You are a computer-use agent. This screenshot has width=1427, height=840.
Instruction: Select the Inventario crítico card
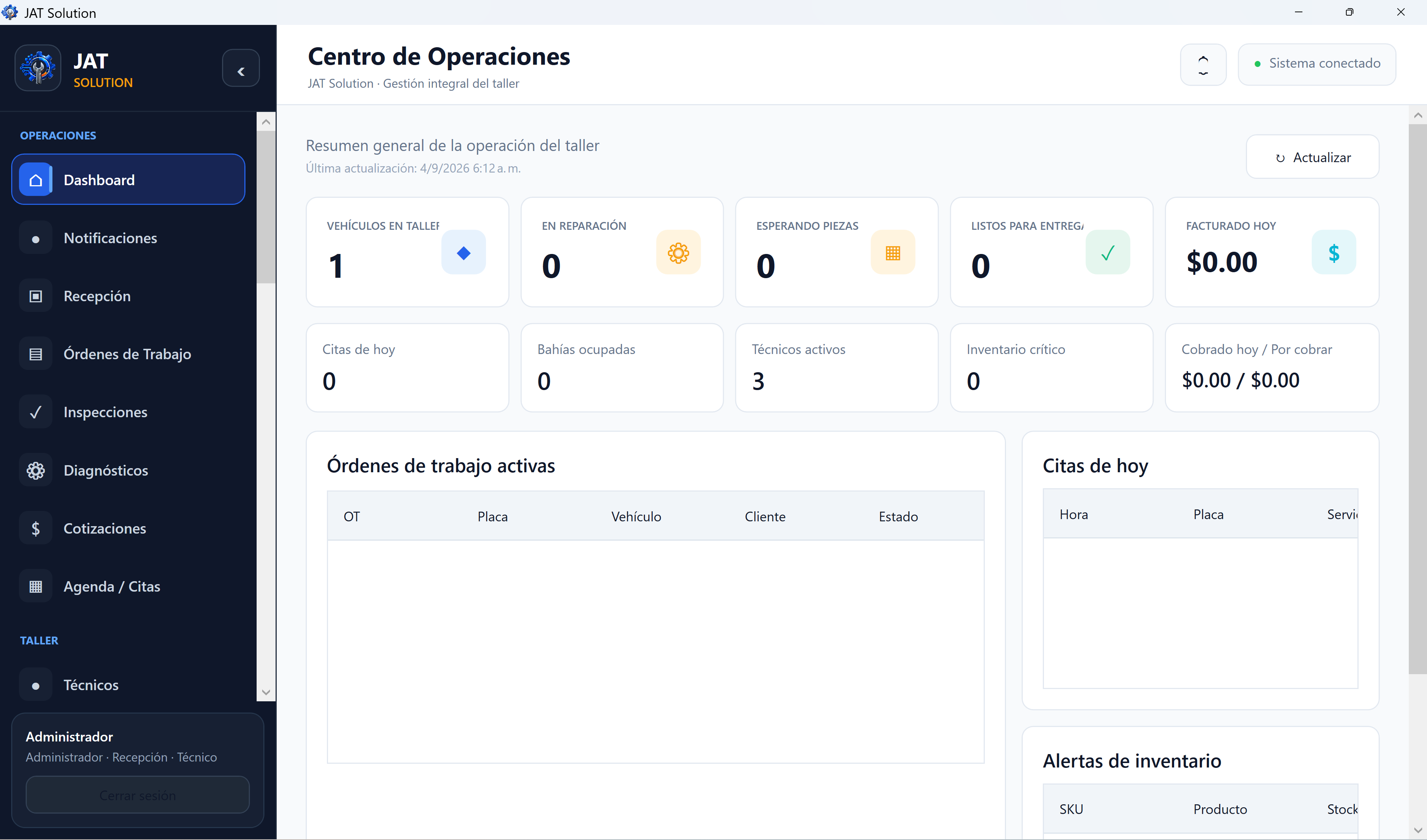[x=1052, y=368]
